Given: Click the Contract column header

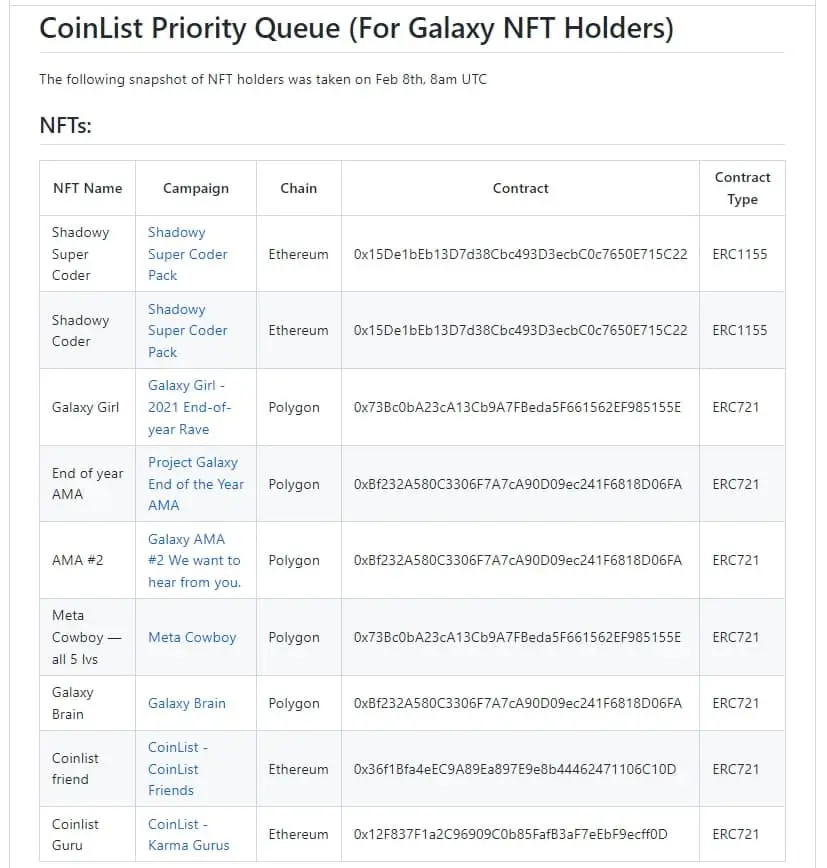Looking at the screenshot, I should tap(520, 188).
